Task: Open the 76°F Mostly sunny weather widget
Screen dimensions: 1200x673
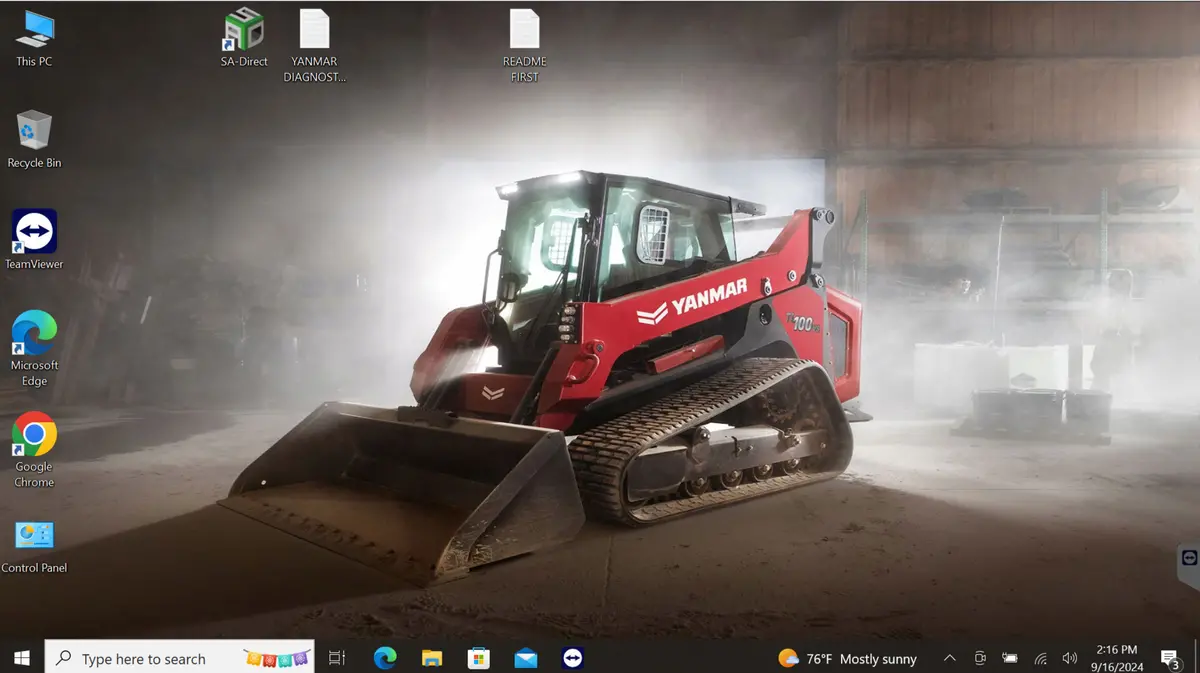Action: click(x=847, y=658)
